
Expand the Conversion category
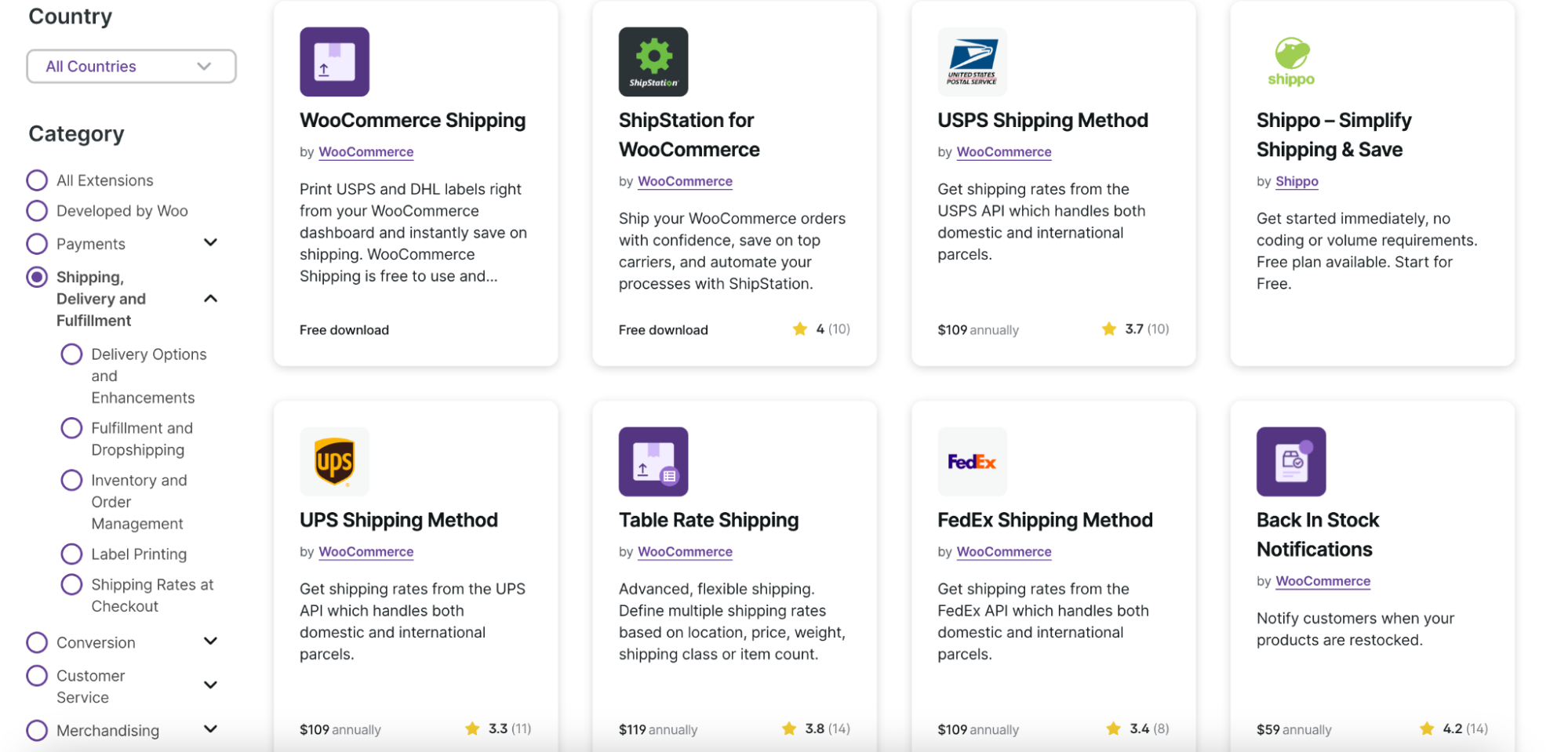coord(210,641)
